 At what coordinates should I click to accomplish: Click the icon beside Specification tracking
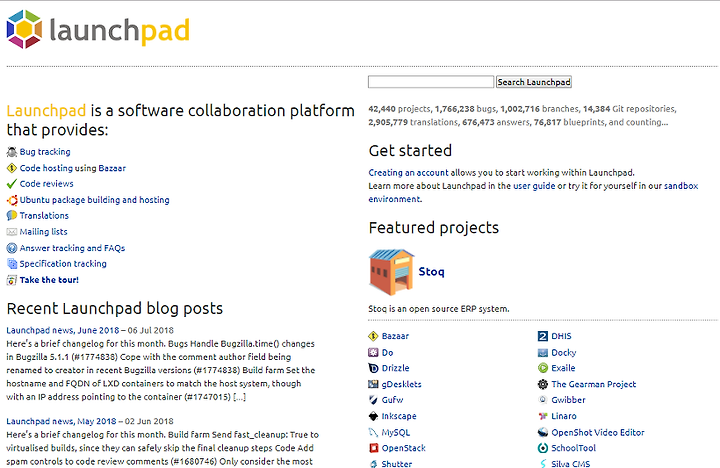(x=11, y=264)
